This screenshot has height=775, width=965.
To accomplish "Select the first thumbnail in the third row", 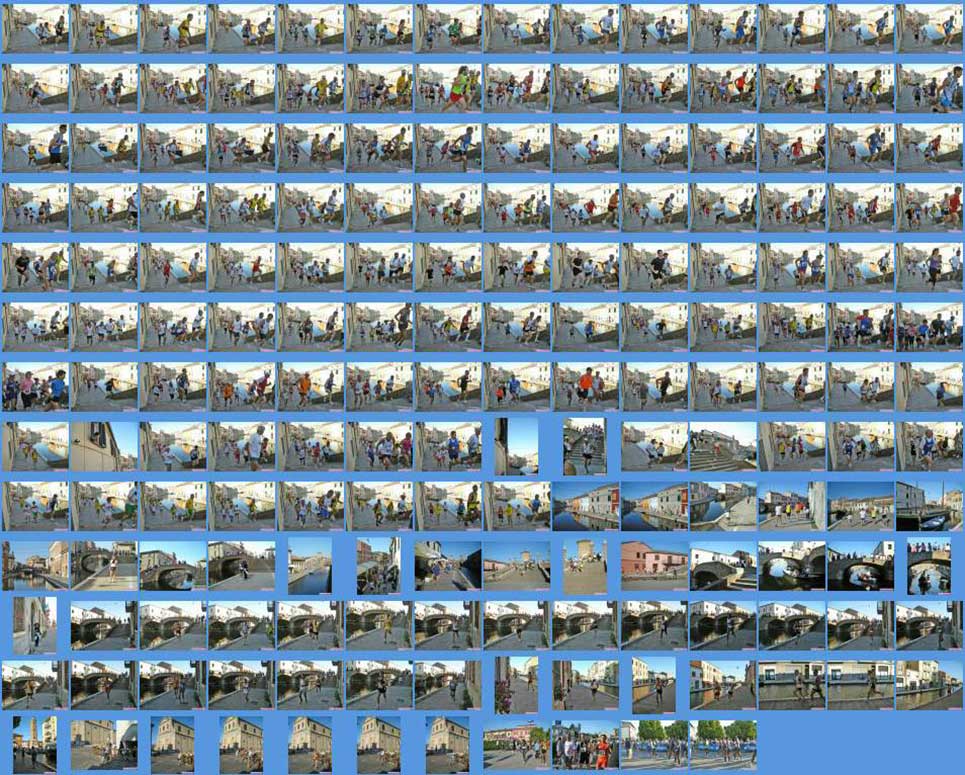I will point(36,148).
